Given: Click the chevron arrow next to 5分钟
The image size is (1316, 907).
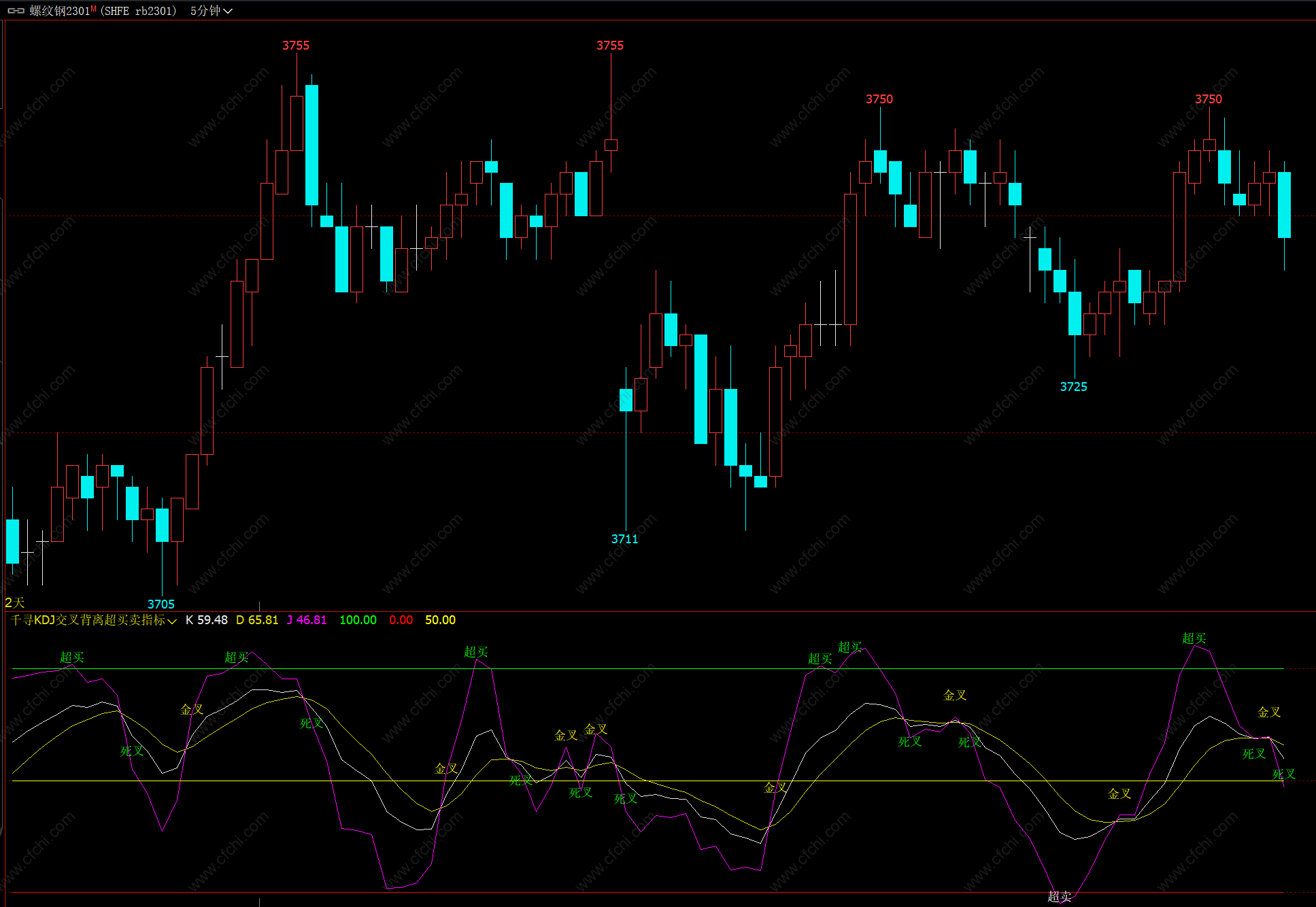Looking at the screenshot, I should 228,12.
